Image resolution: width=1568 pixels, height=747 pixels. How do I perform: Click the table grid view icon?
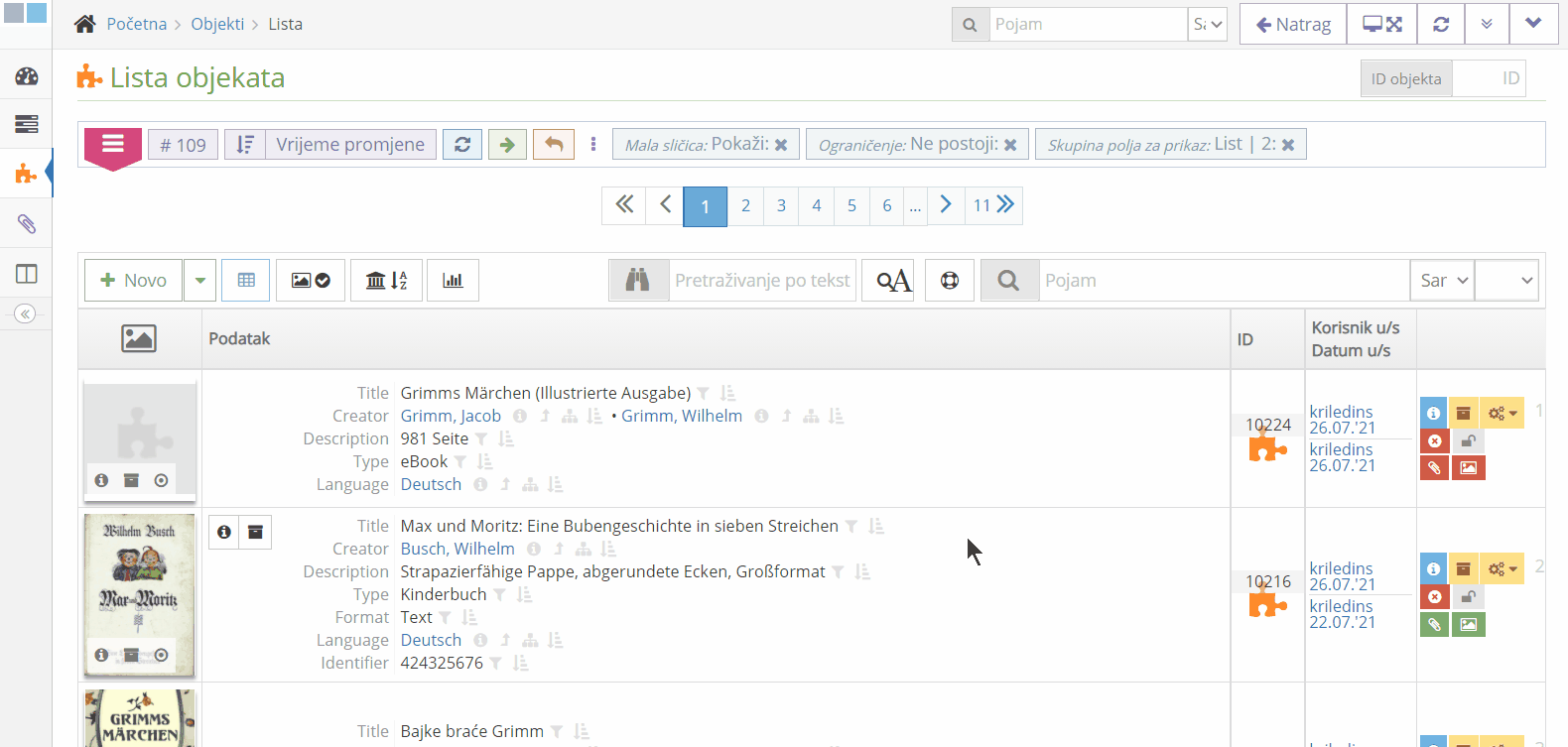point(246,281)
